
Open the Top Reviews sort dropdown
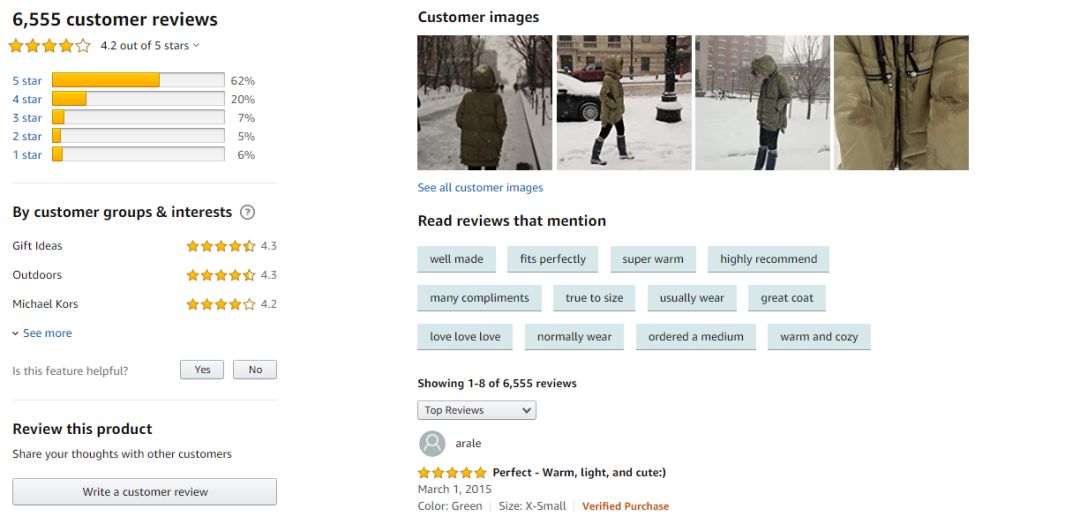pos(477,410)
